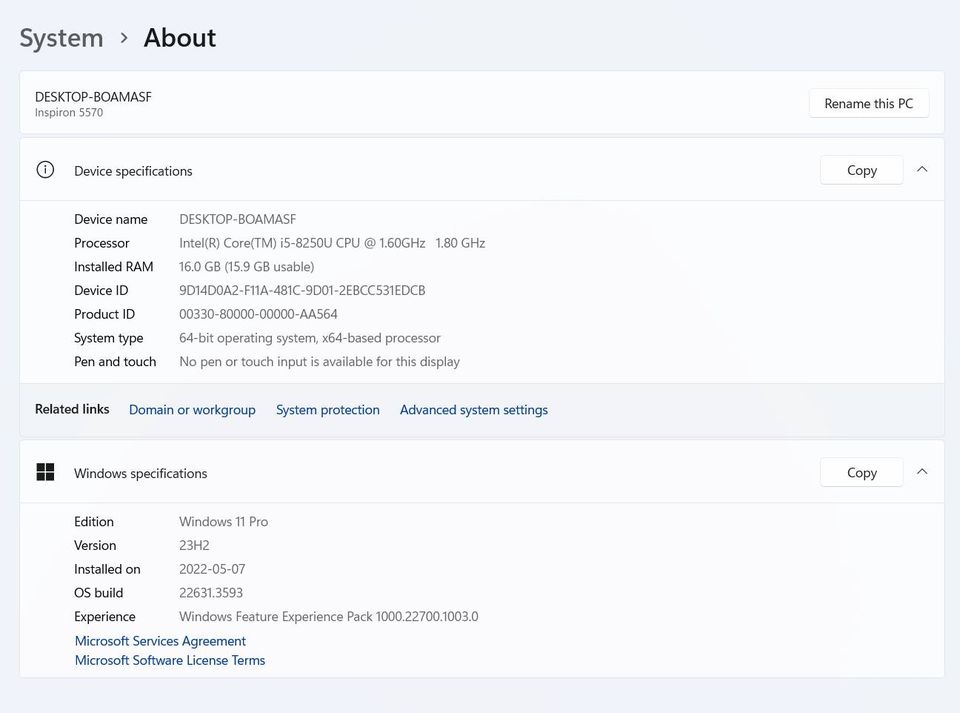
Task: Click the Device specifications info icon
Action: click(x=45, y=170)
